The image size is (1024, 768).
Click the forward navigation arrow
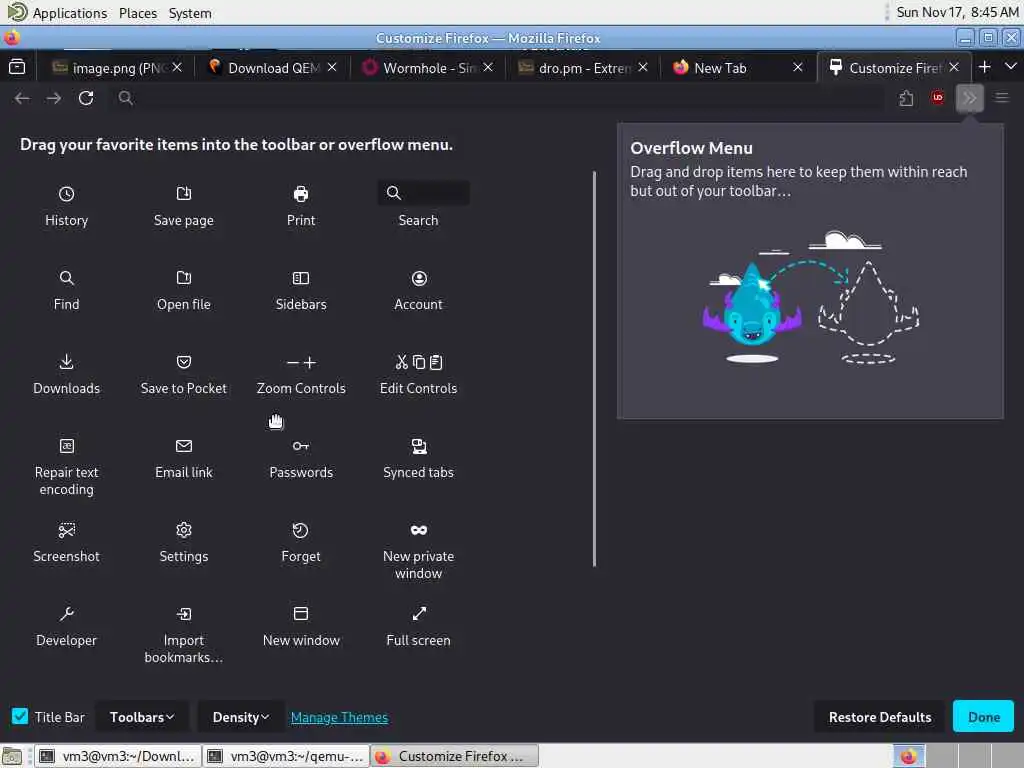pyautogui.click(x=54, y=98)
